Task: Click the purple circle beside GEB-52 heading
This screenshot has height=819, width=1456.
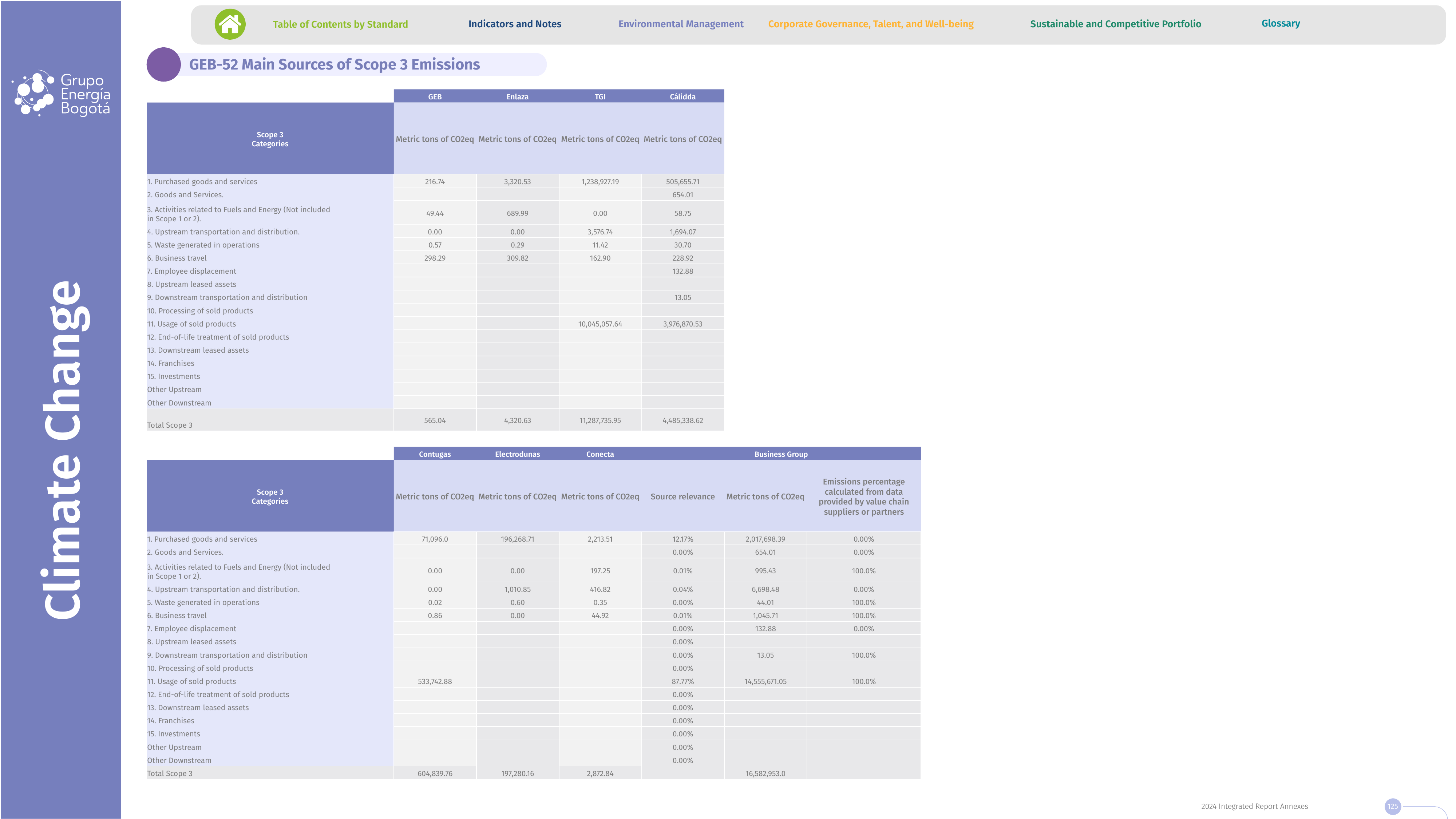Action: pos(163,64)
